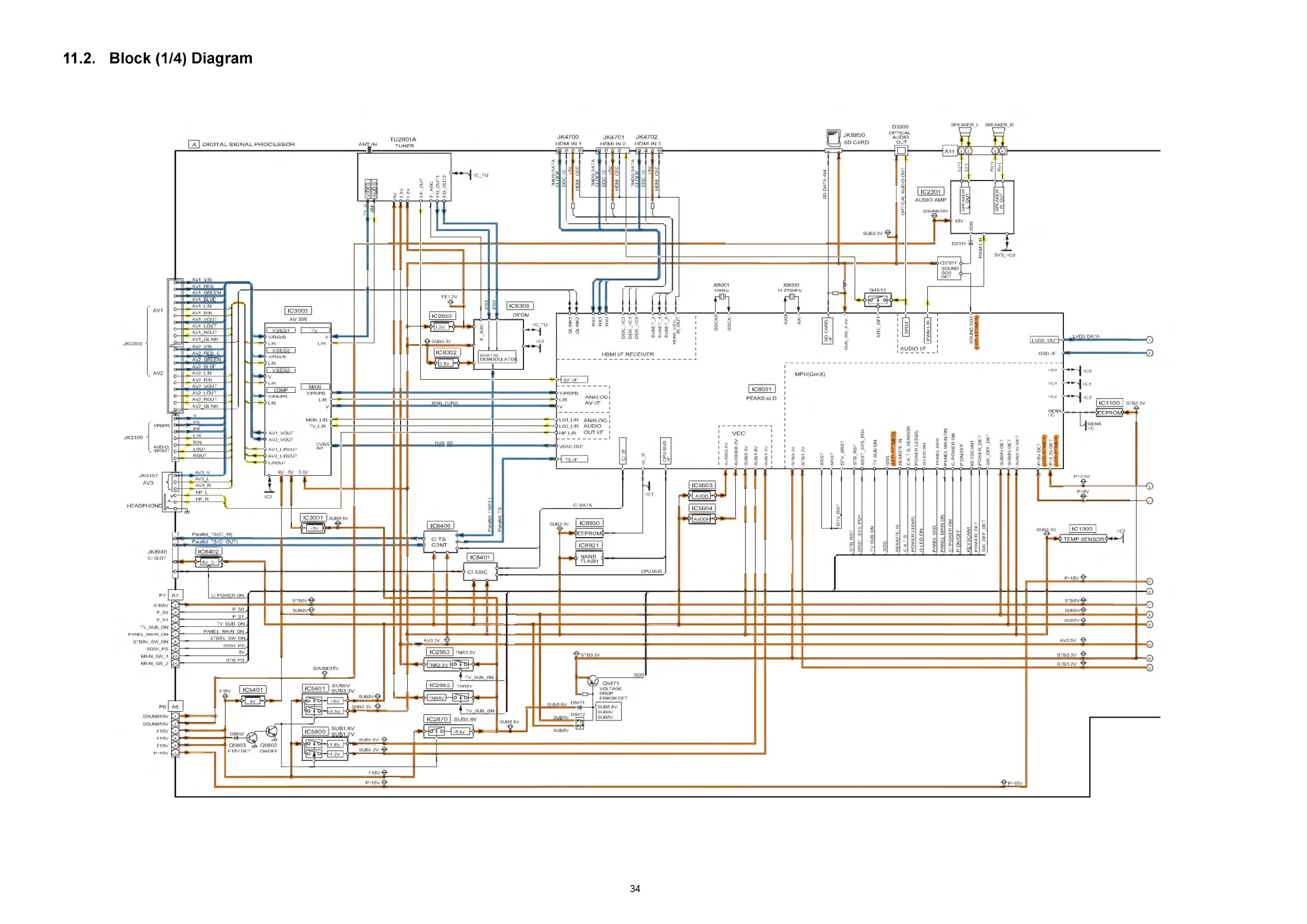Click the IC8921 NAND FLASH block
The image size is (1307, 924).
tap(589, 559)
